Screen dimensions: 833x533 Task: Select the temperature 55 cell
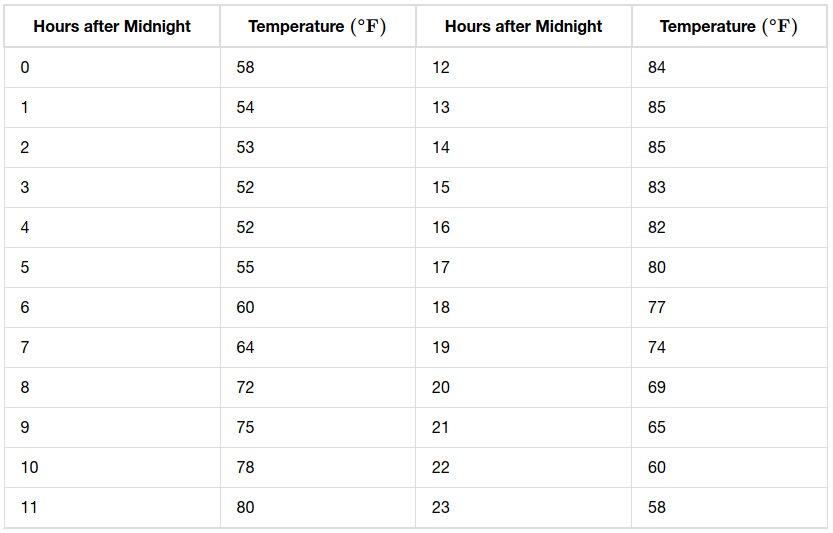pos(318,267)
